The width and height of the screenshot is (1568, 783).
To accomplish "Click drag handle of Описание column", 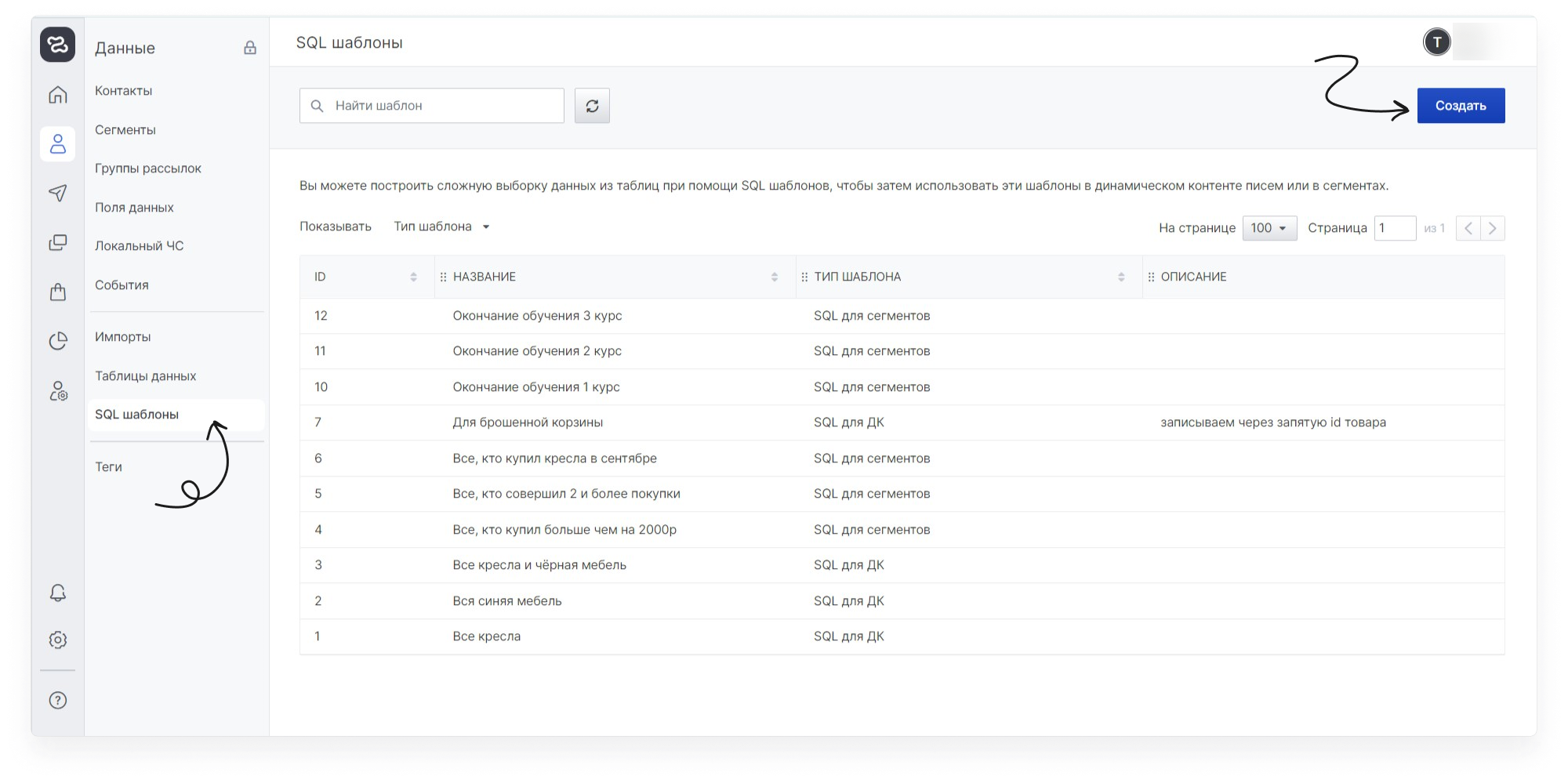I will (x=1151, y=277).
